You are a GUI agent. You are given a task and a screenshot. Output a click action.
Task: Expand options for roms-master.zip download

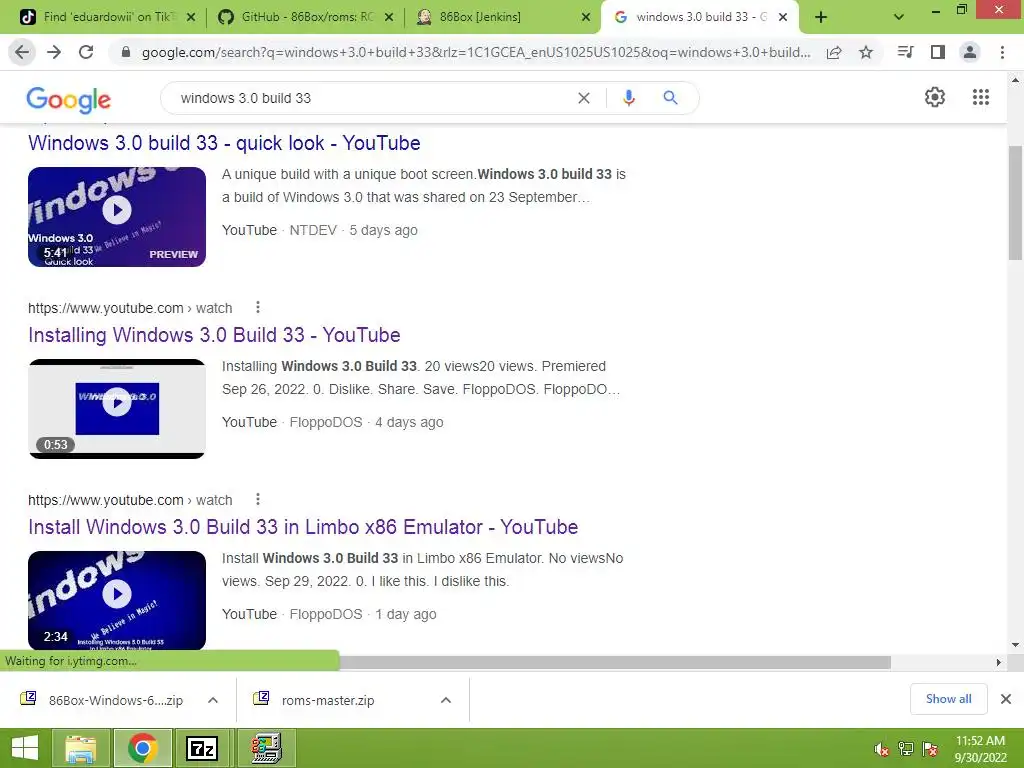coord(446,700)
